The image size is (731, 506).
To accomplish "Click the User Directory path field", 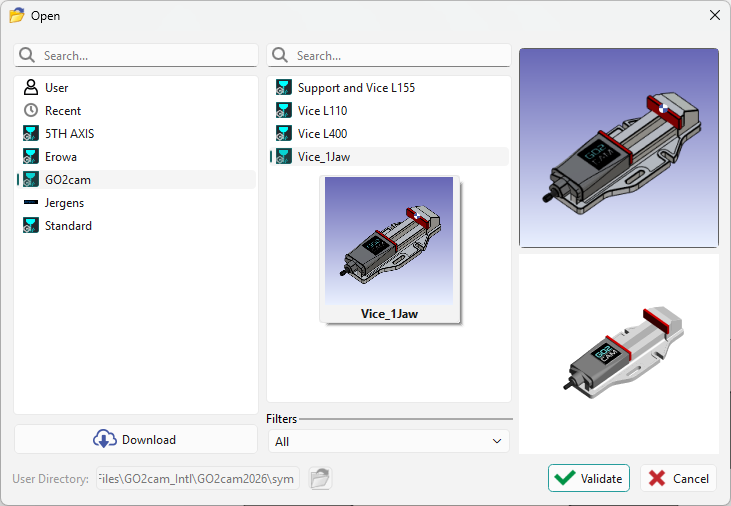I will pos(197,479).
